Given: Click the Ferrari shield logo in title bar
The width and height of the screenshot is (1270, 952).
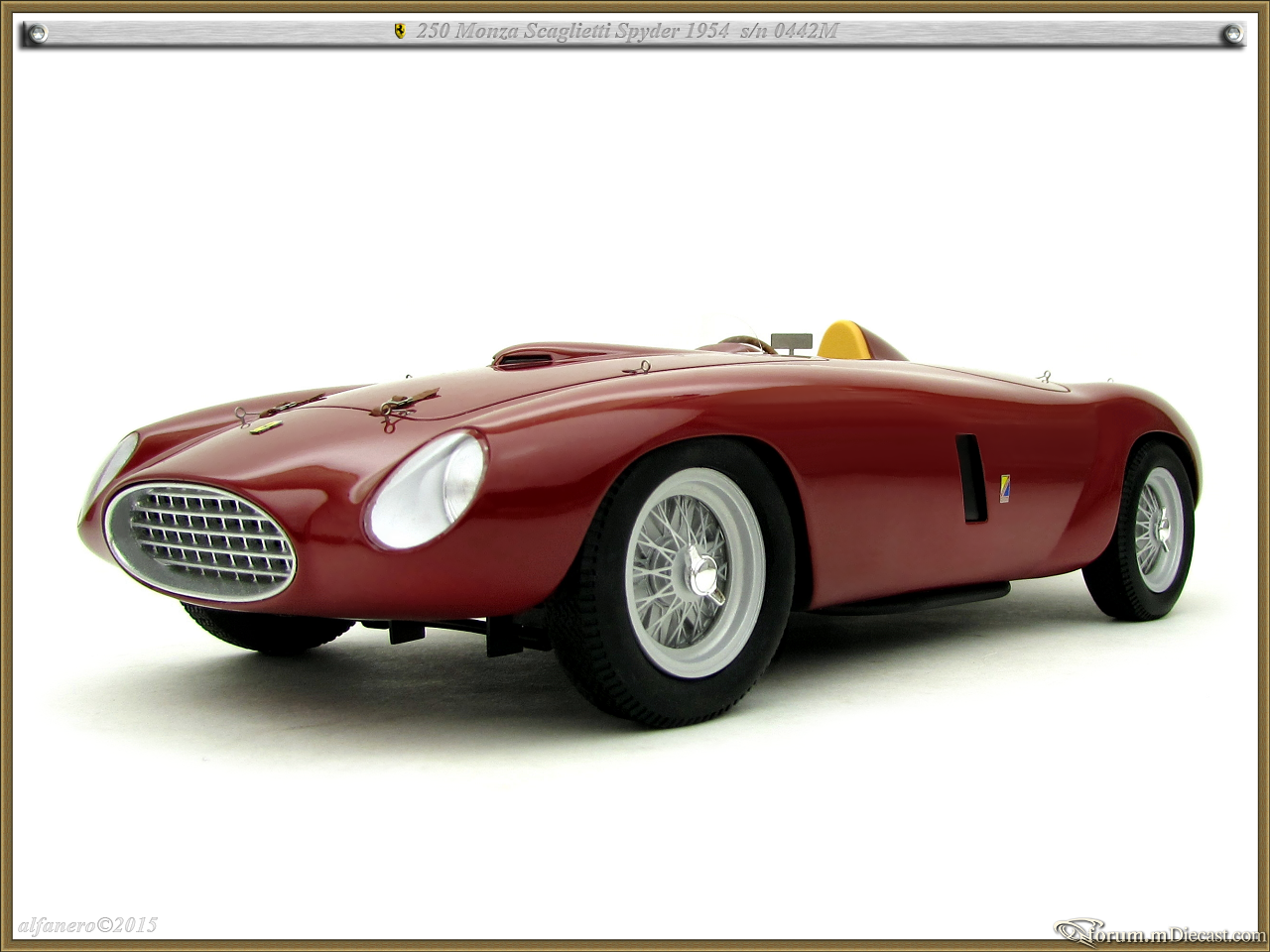Looking at the screenshot, I should pos(399,33).
